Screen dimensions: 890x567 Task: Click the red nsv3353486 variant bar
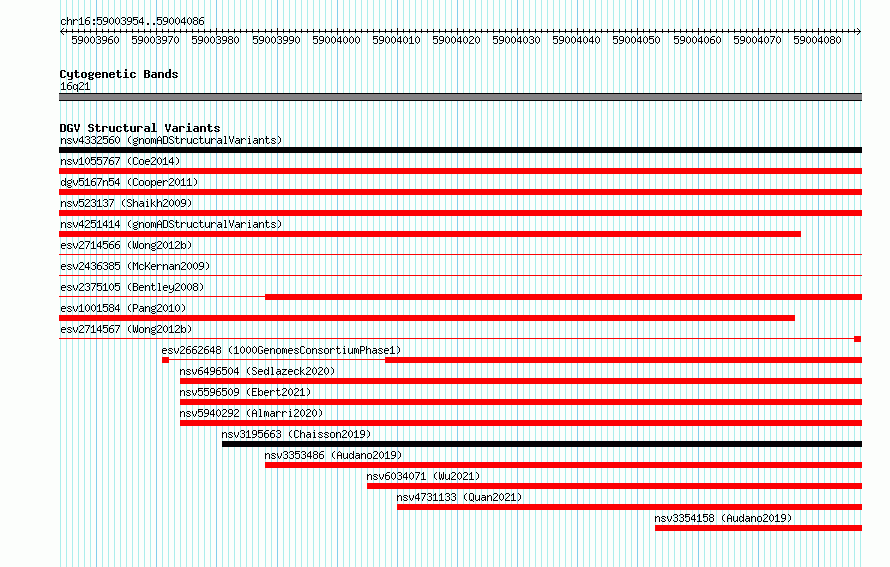click(x=564, y=465)
